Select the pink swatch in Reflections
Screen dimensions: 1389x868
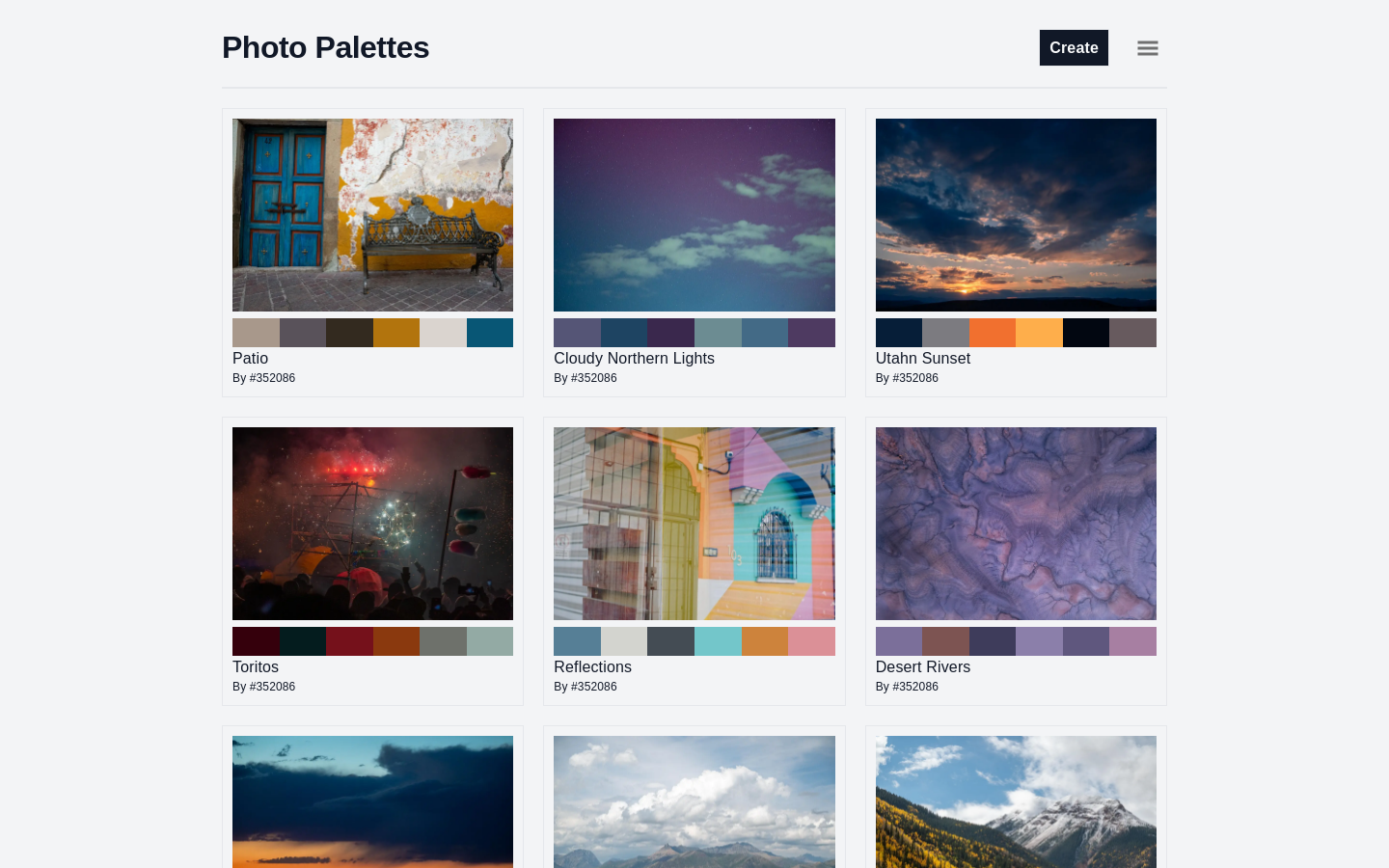(811, 641)
